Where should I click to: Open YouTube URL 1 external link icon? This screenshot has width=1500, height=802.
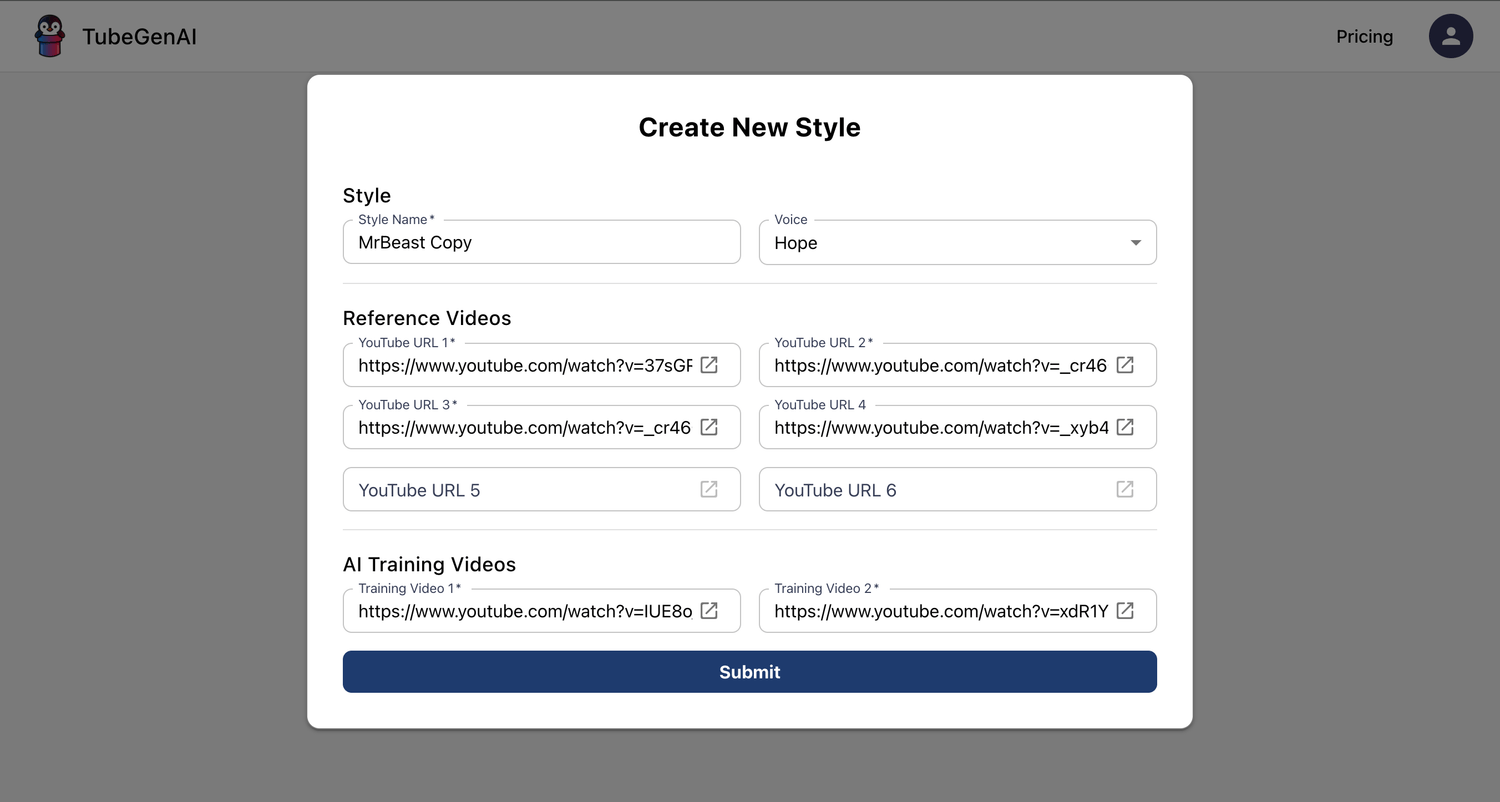click(709, 365)
